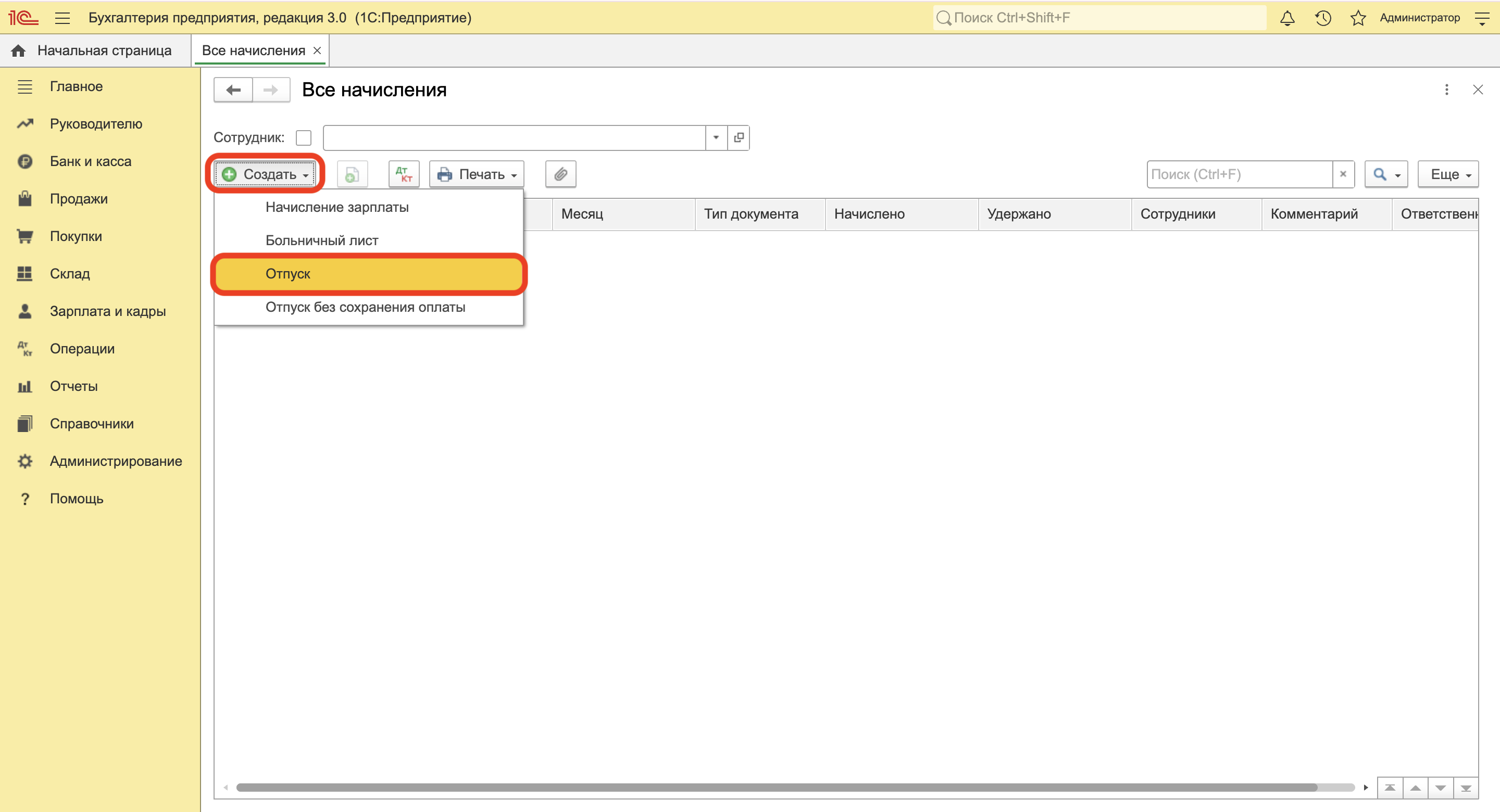Navigate forward with the right arrow button
1500x812 pixels.
[271, 90]
